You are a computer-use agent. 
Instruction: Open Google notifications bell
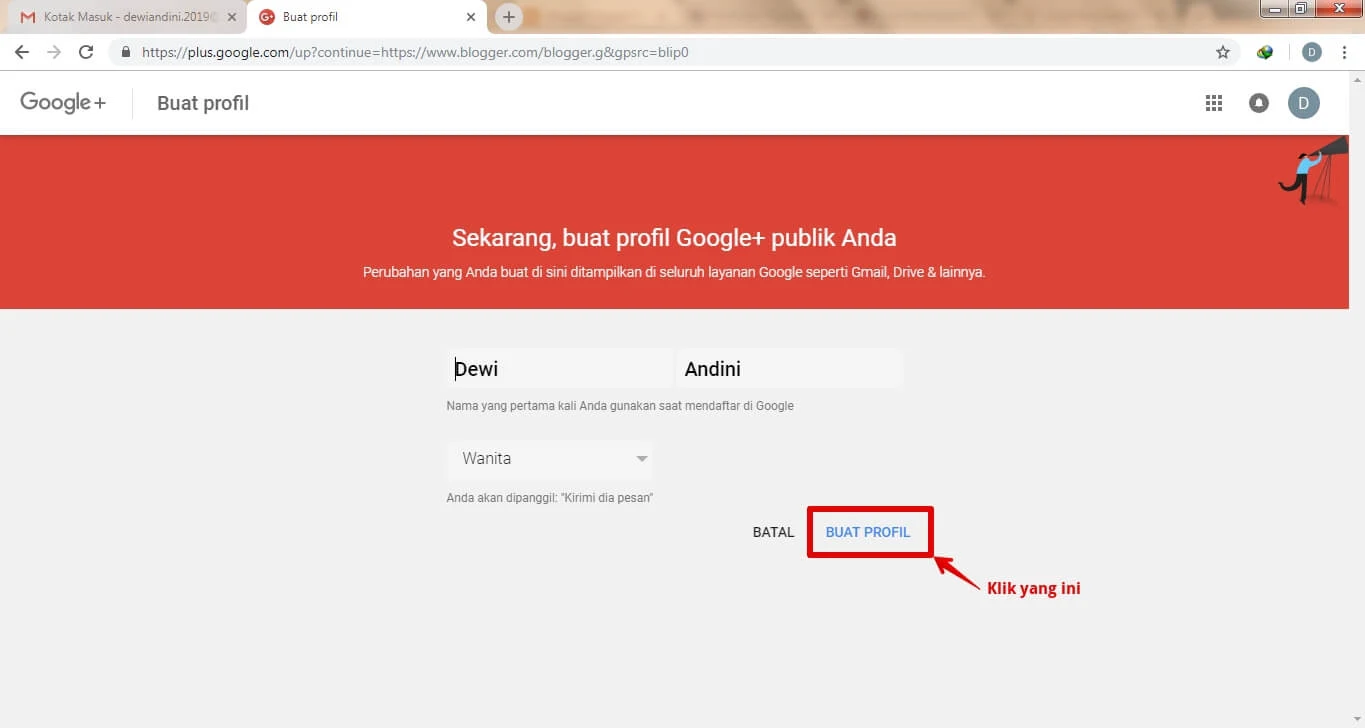click(1259, 103)
